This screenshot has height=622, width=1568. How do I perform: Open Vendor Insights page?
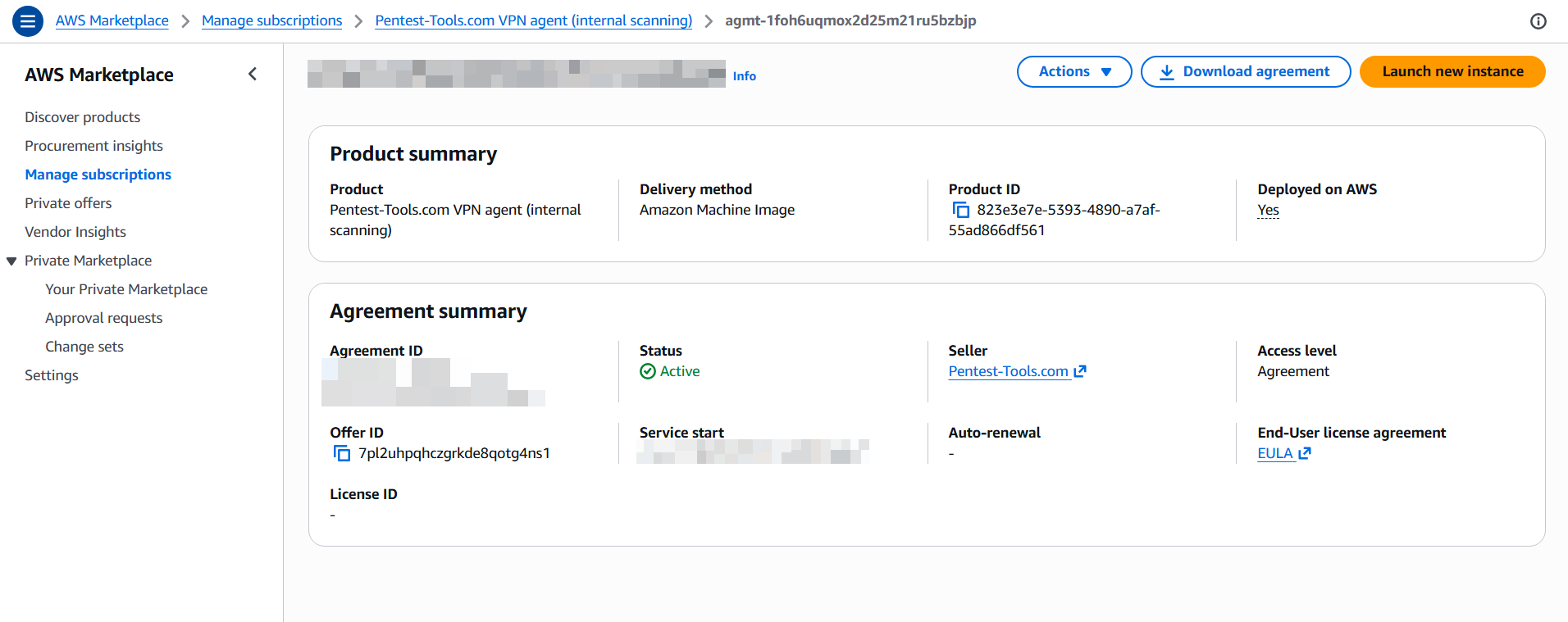75,232
